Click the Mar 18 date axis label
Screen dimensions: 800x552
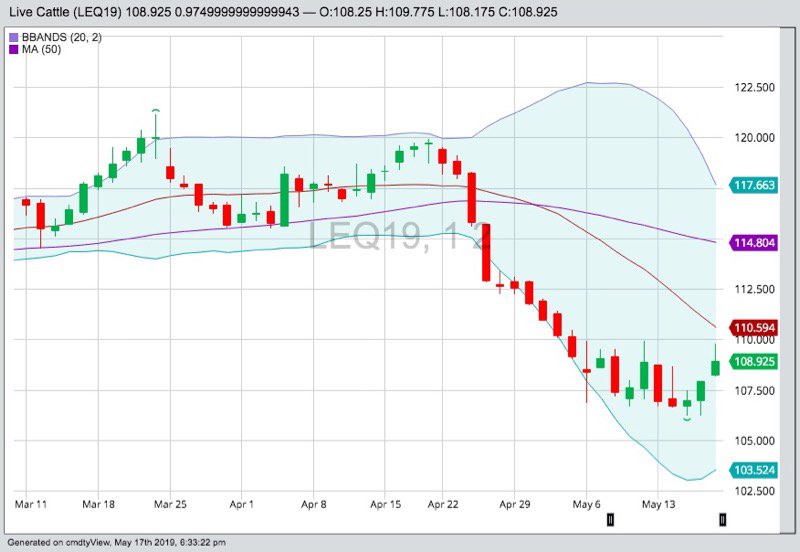click(98, 505)
